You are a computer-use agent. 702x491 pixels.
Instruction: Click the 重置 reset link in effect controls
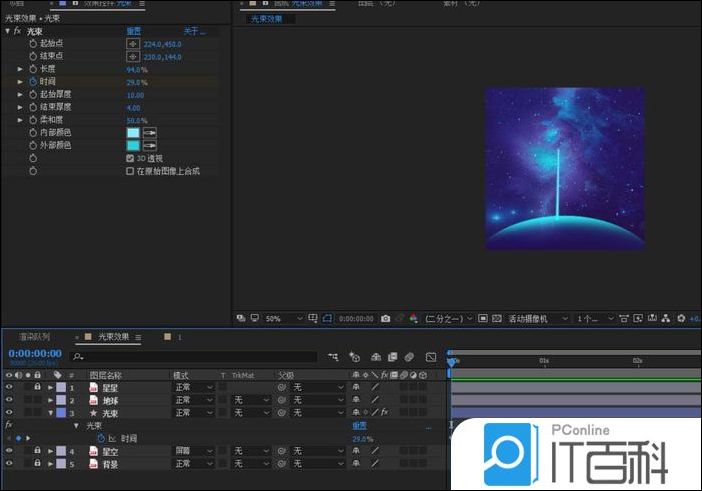pos(133,31)
